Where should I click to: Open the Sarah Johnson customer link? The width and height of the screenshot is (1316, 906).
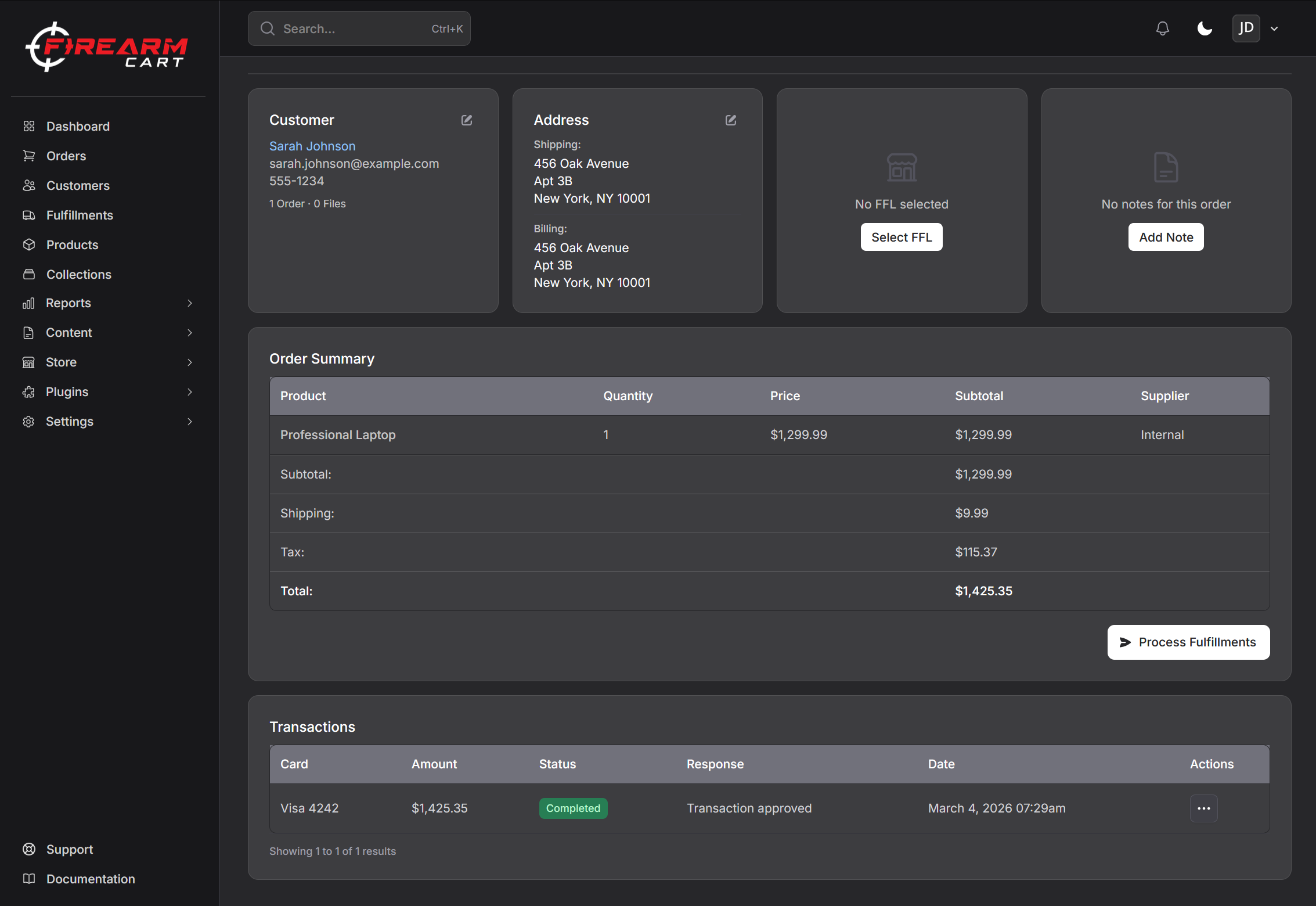(x=312, y=146)
